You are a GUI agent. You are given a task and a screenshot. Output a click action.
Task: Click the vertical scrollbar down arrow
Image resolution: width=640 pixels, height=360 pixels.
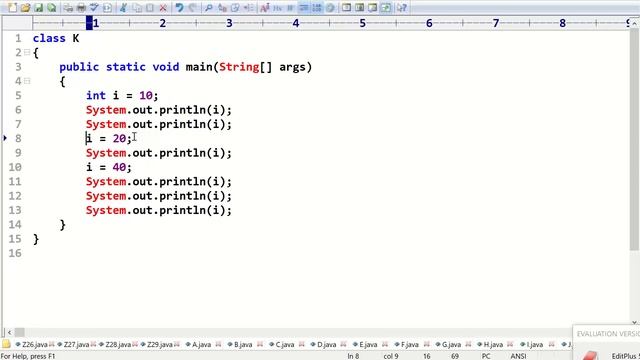(x=635, y=322)
